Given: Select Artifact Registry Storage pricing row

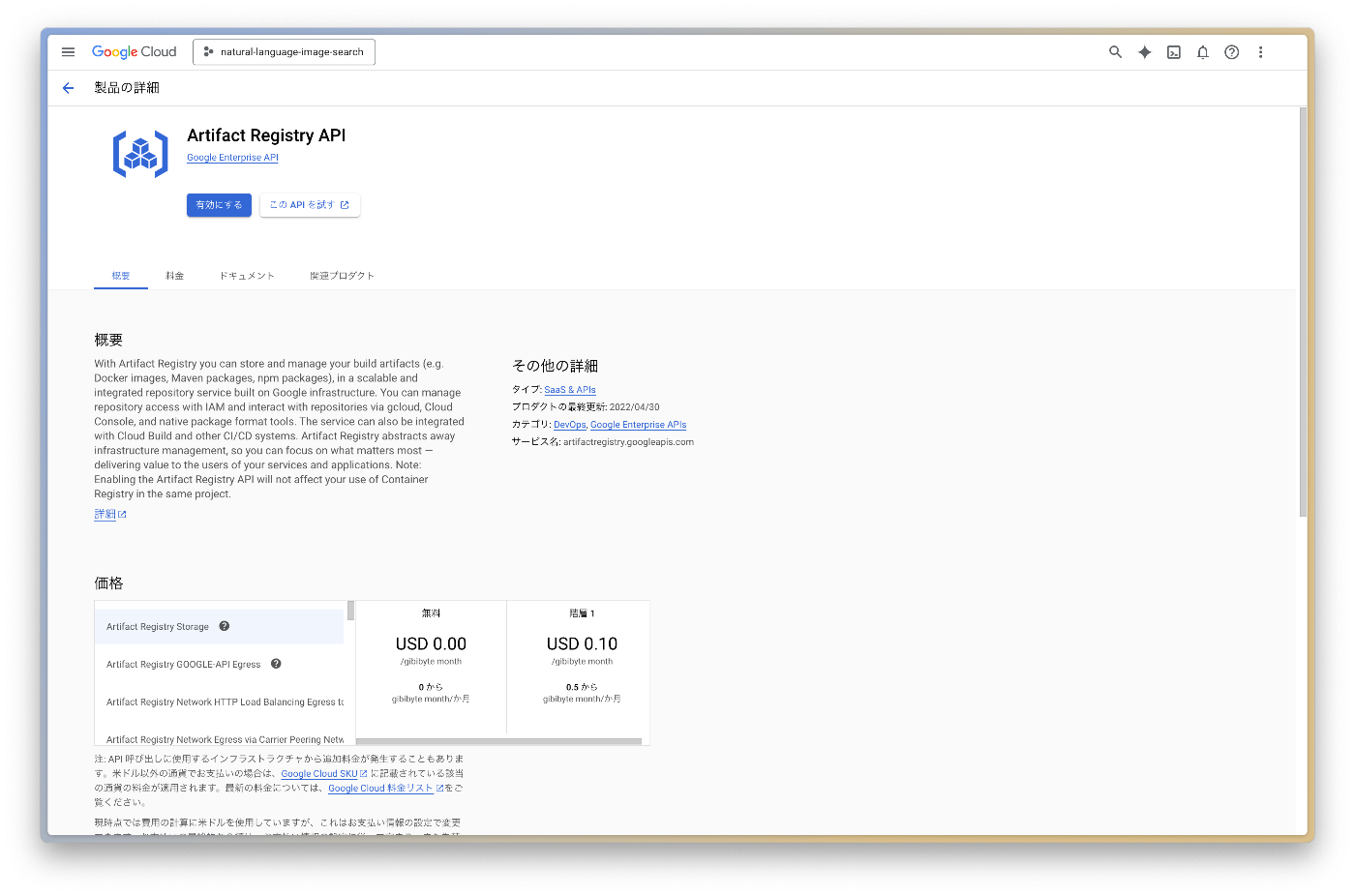Looking at the screenshot, I should [x=219, y=627].
